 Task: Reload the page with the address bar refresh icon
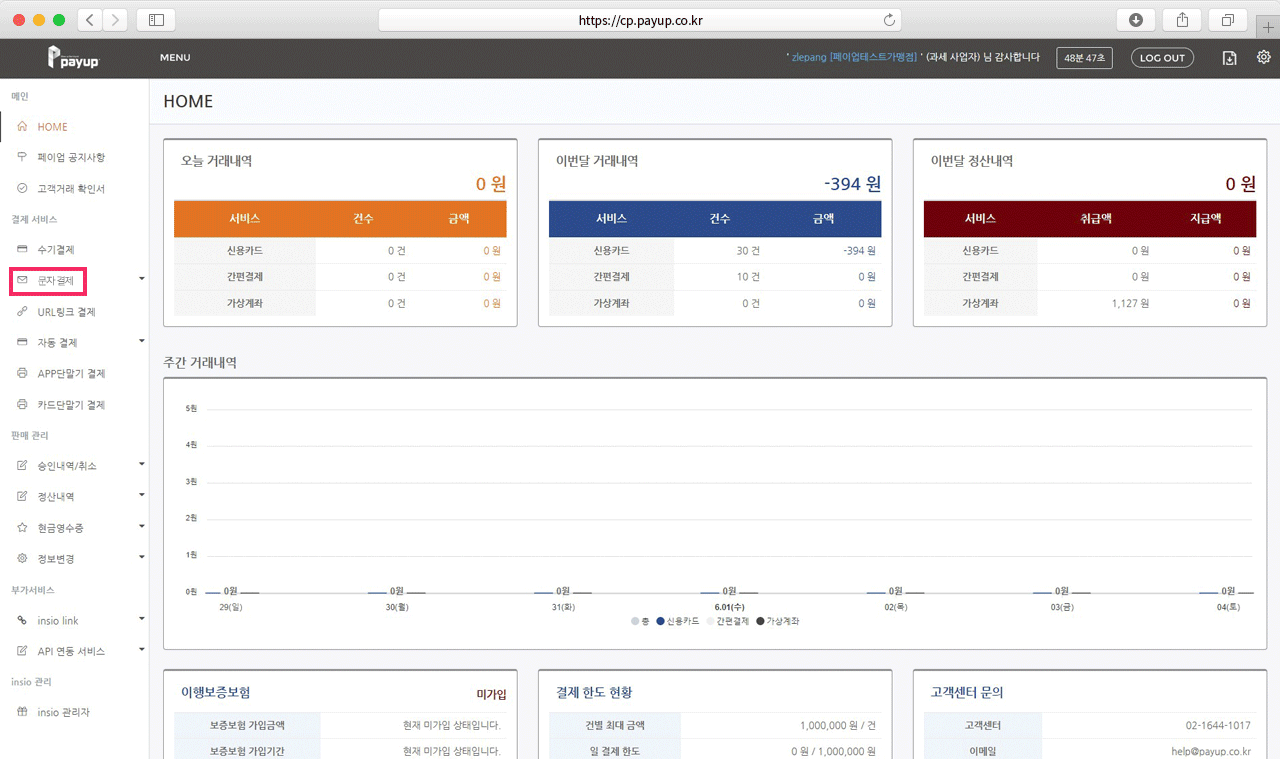pos(888,20)
